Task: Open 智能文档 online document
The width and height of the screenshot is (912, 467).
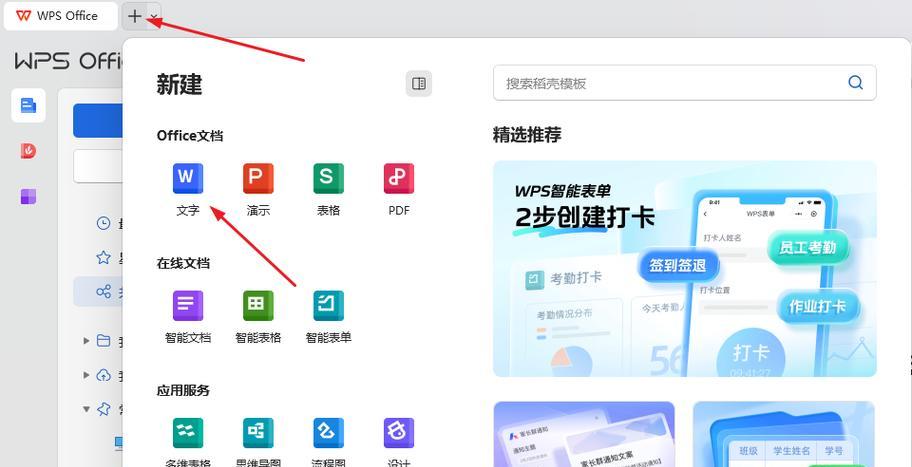Action: (x=188, y=317)
